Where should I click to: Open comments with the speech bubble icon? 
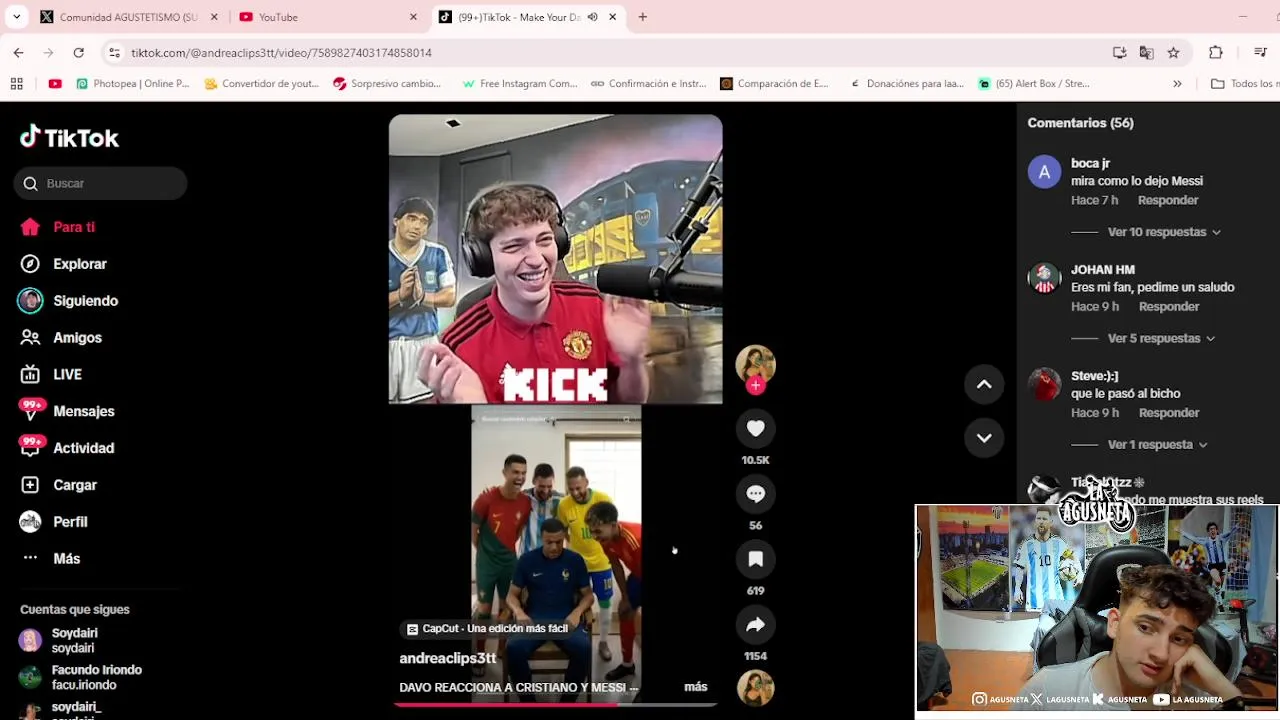[755, 494]
